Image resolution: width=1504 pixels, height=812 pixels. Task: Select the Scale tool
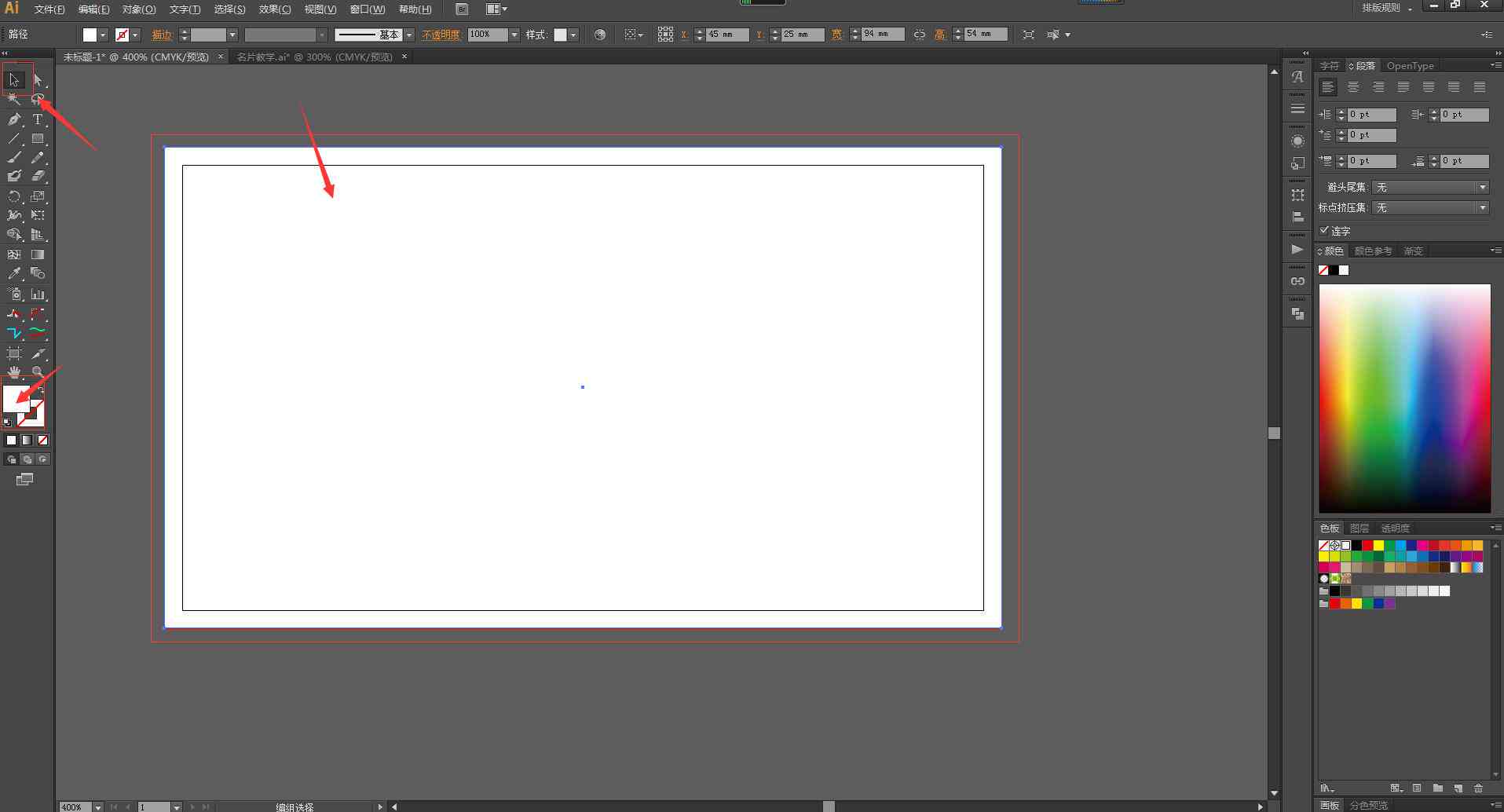tap(38, 196)
